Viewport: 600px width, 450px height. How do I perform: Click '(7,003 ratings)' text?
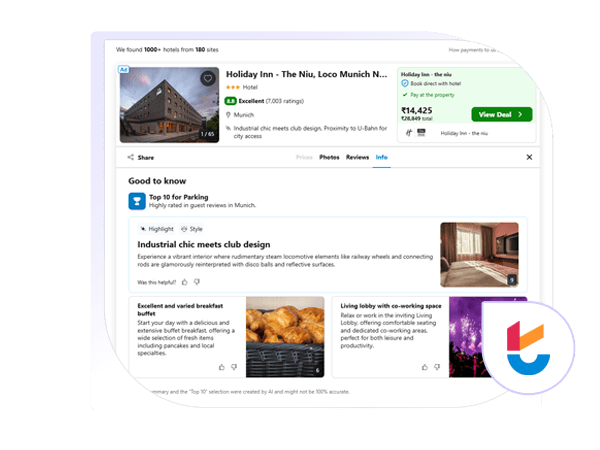(x=285, y=101)
